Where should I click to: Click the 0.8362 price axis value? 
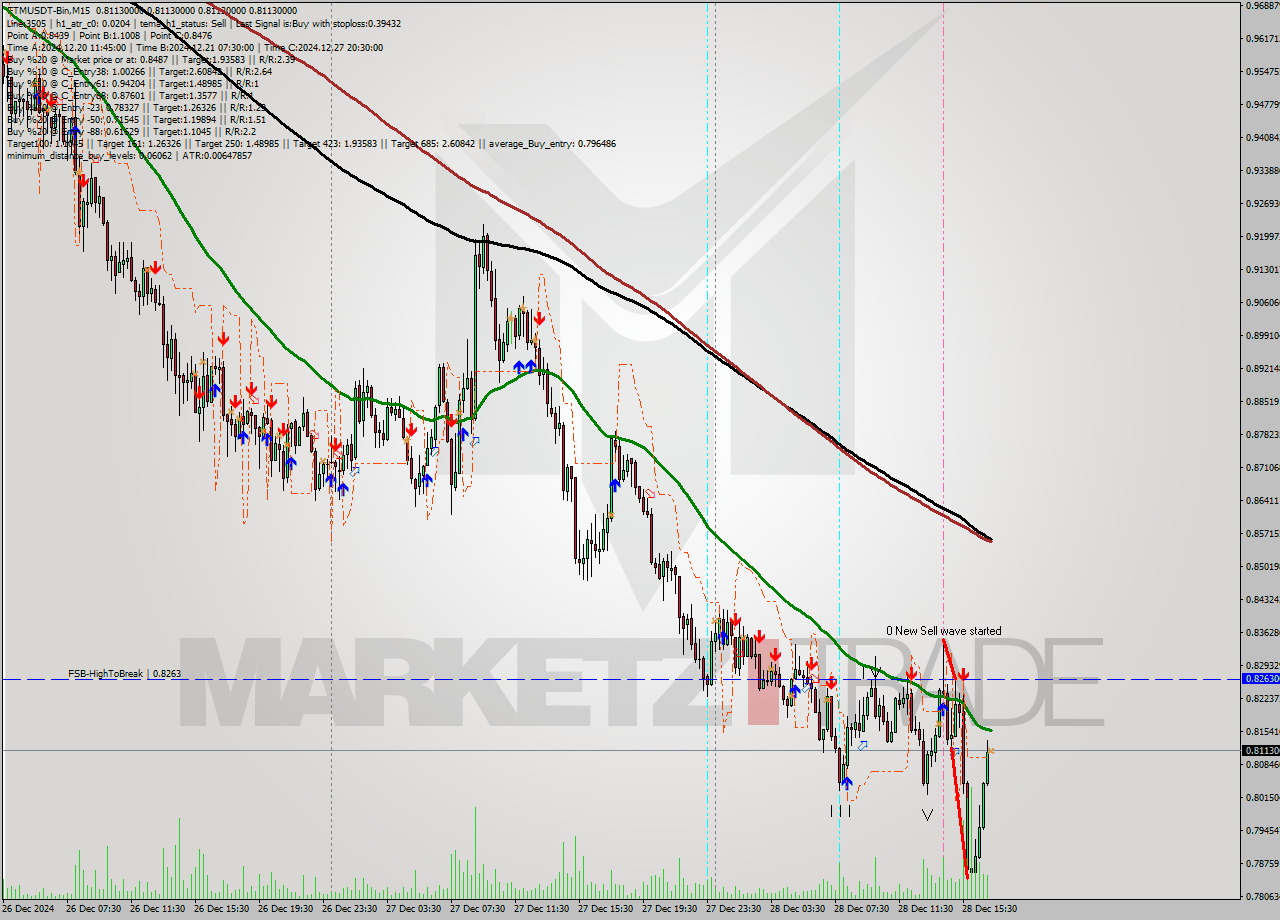(x=1261, y=632)
